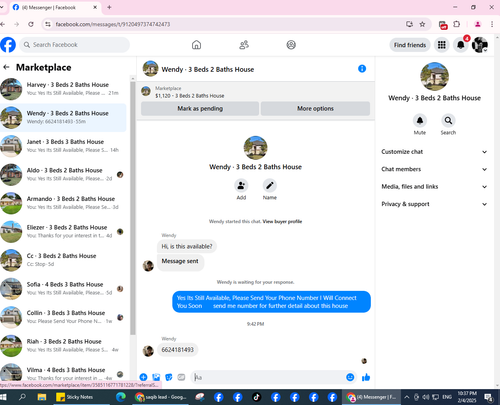This screenshot has height=405, width=500.
Task: Bookmark this page with star icon
Action: click(422, 24)
